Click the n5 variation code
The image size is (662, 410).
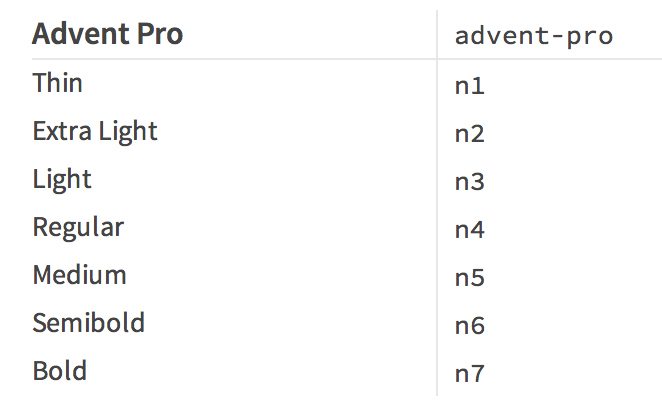[469, 277]
